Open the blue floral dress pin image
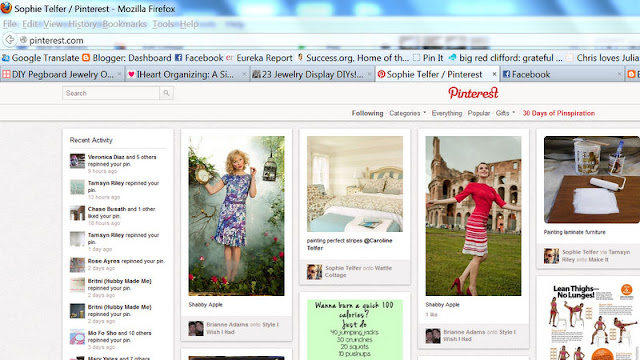The width and height of the screenshot is (640, 360). pyautogui.click(x=236, y=216)
